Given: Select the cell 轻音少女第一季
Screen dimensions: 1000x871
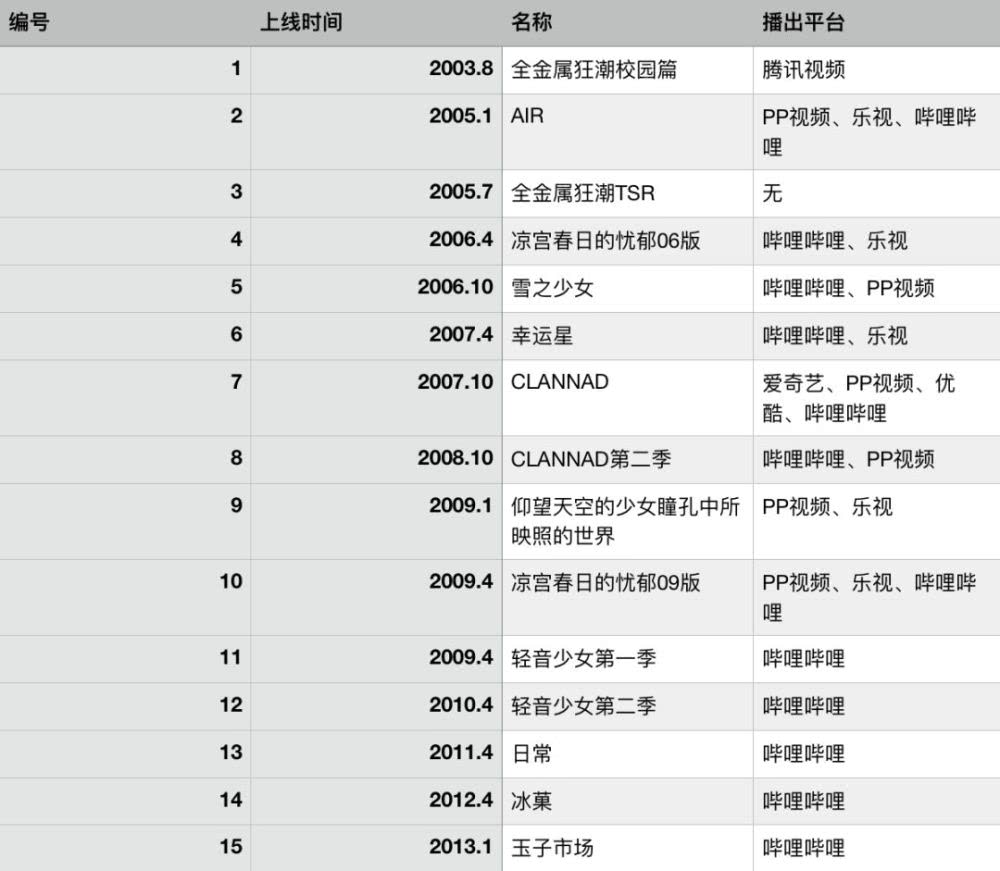Looking at the screenshot, I should (x=628, y=659).
